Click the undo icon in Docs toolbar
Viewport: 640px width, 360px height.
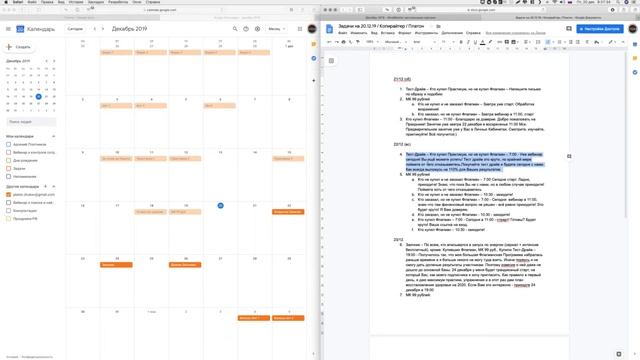329,42
